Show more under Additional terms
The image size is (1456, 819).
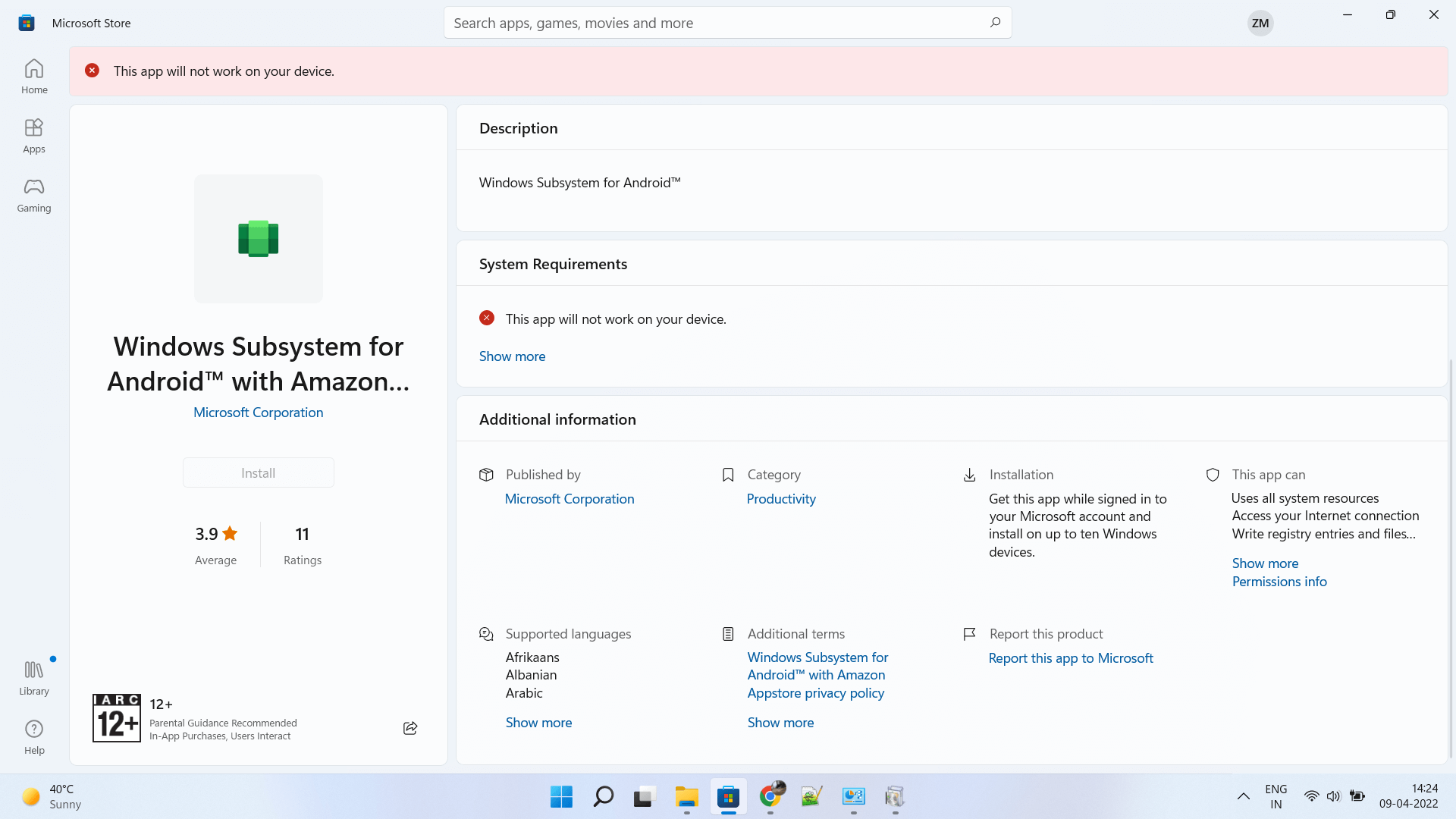pos(780,722)
